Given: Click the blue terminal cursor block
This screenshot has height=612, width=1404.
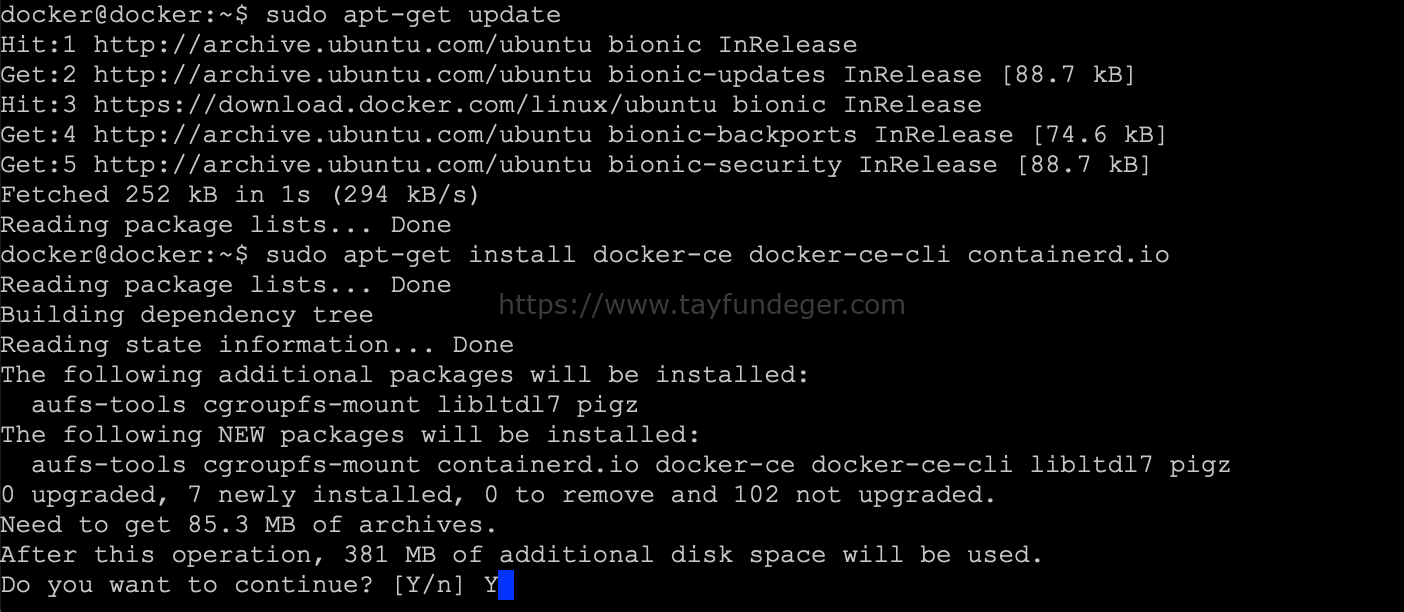Looking at the screenshot, I should (505, 585).
